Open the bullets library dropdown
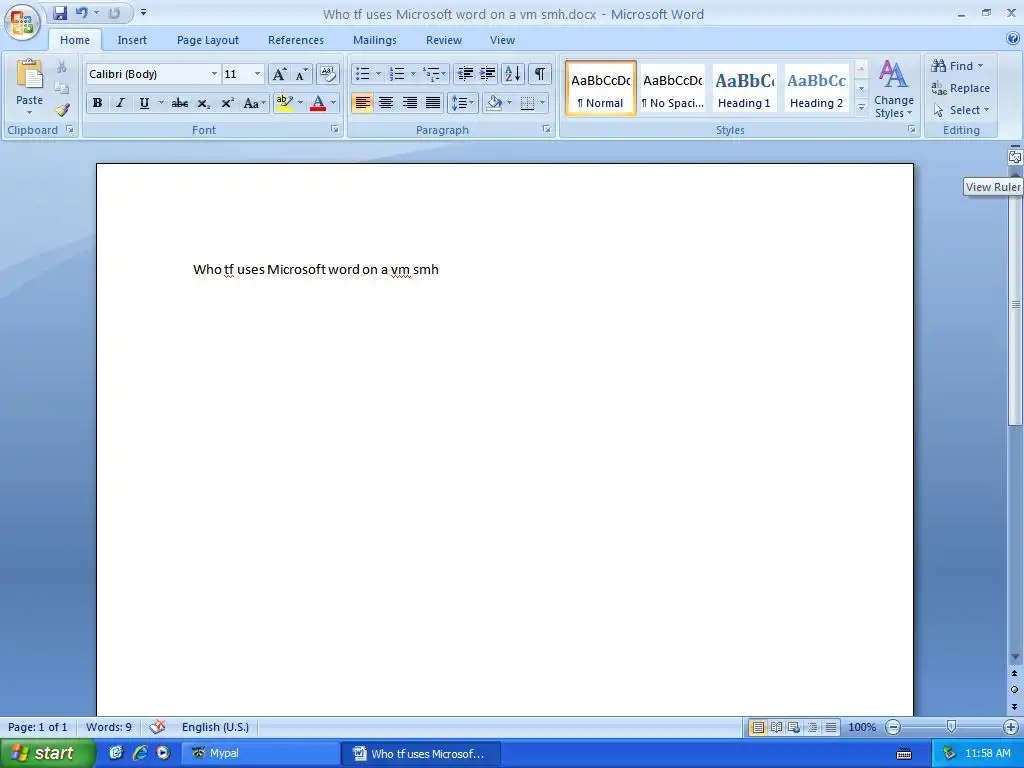 378,74
